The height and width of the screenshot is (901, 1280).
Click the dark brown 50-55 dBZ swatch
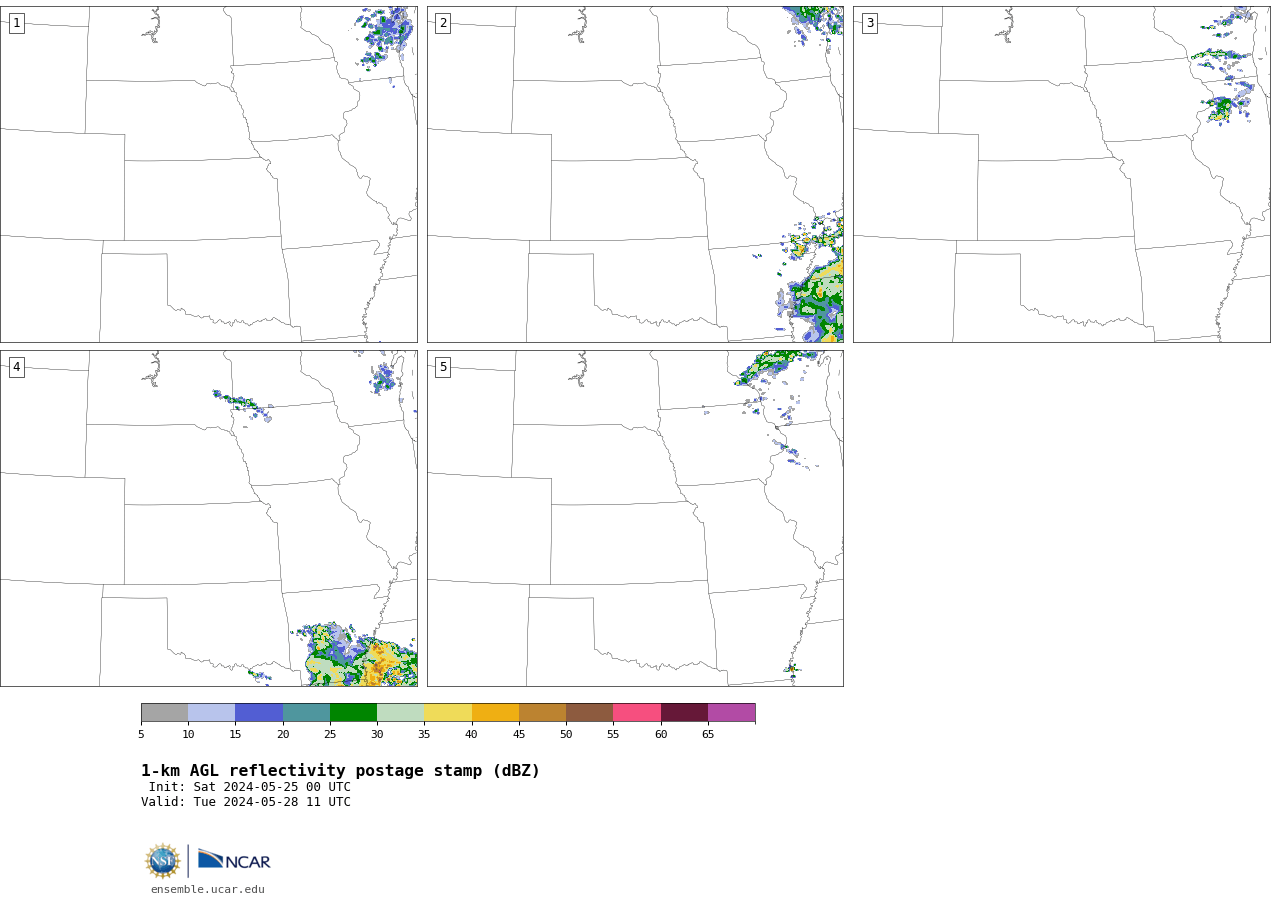coord(589,712)
